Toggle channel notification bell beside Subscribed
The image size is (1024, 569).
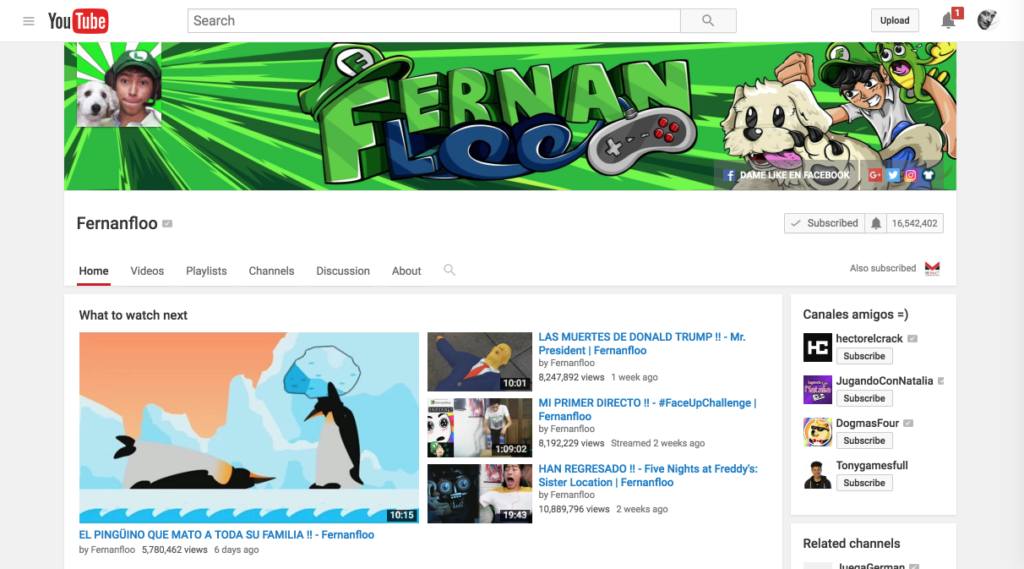pyautogui.click(x=876, y=223)
